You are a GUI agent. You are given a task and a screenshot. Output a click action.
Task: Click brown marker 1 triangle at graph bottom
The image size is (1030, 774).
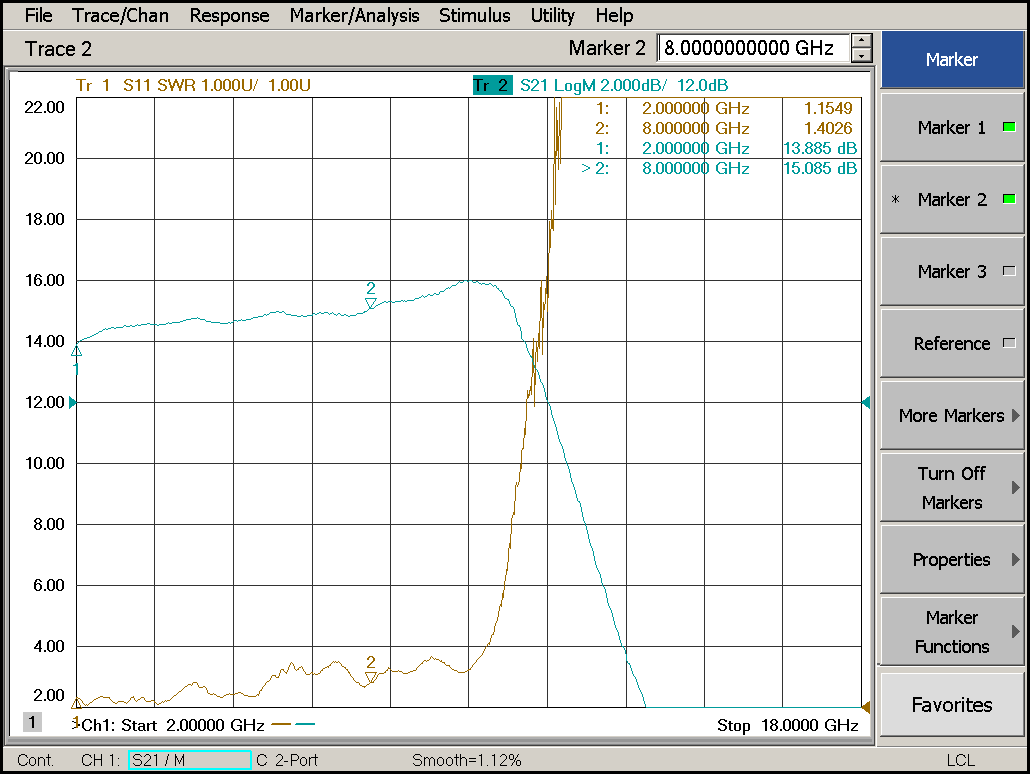(x=76, y=702)
